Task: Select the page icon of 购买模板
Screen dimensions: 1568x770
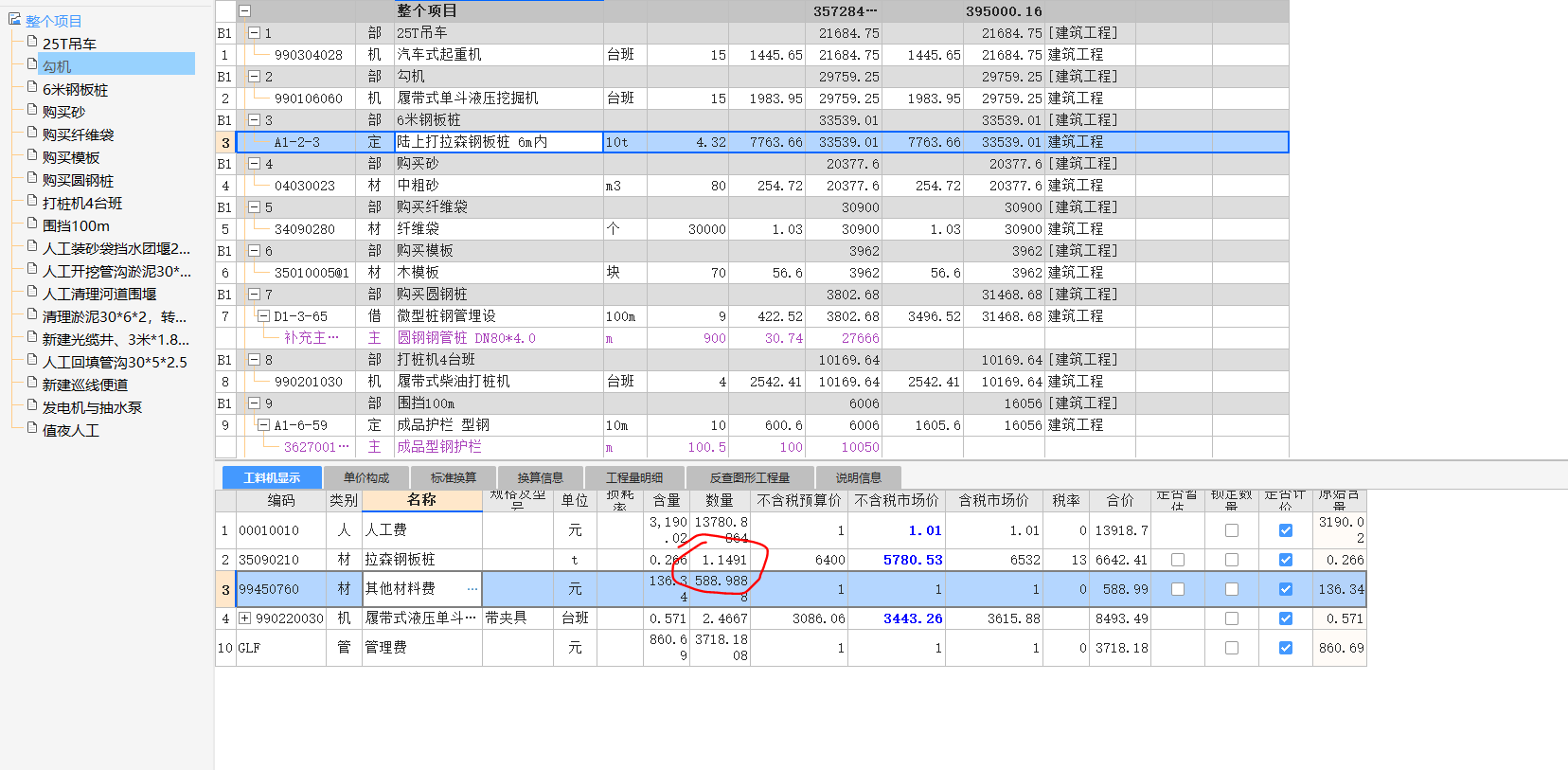Action: pyautogui.click(x=32, y=155)
